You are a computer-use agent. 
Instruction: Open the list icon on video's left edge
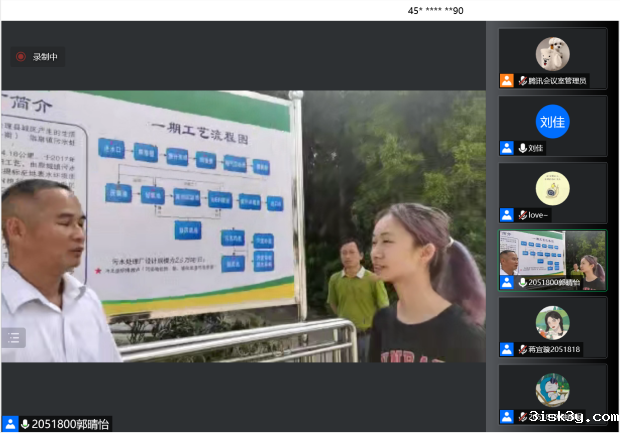tap(13, 338)
